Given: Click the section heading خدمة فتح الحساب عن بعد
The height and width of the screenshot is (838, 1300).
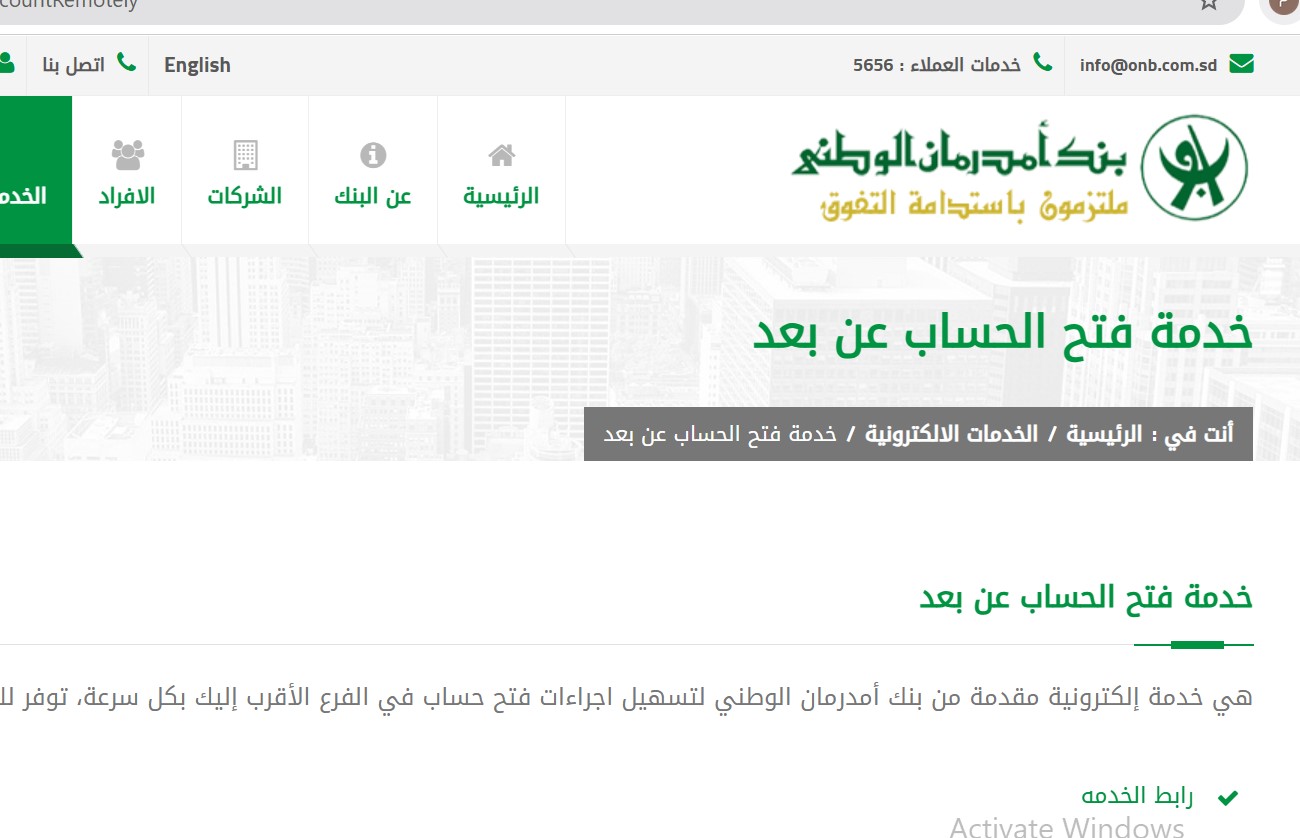Looking at the screenshot, I should click(x=1086, y=597).
